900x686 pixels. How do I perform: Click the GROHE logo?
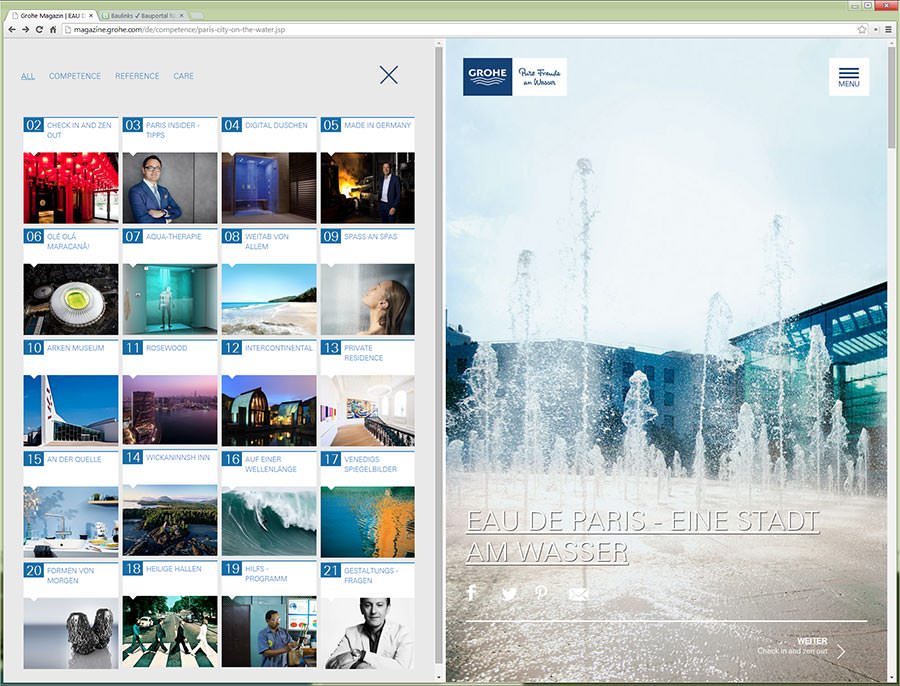[x=487, y=76]
